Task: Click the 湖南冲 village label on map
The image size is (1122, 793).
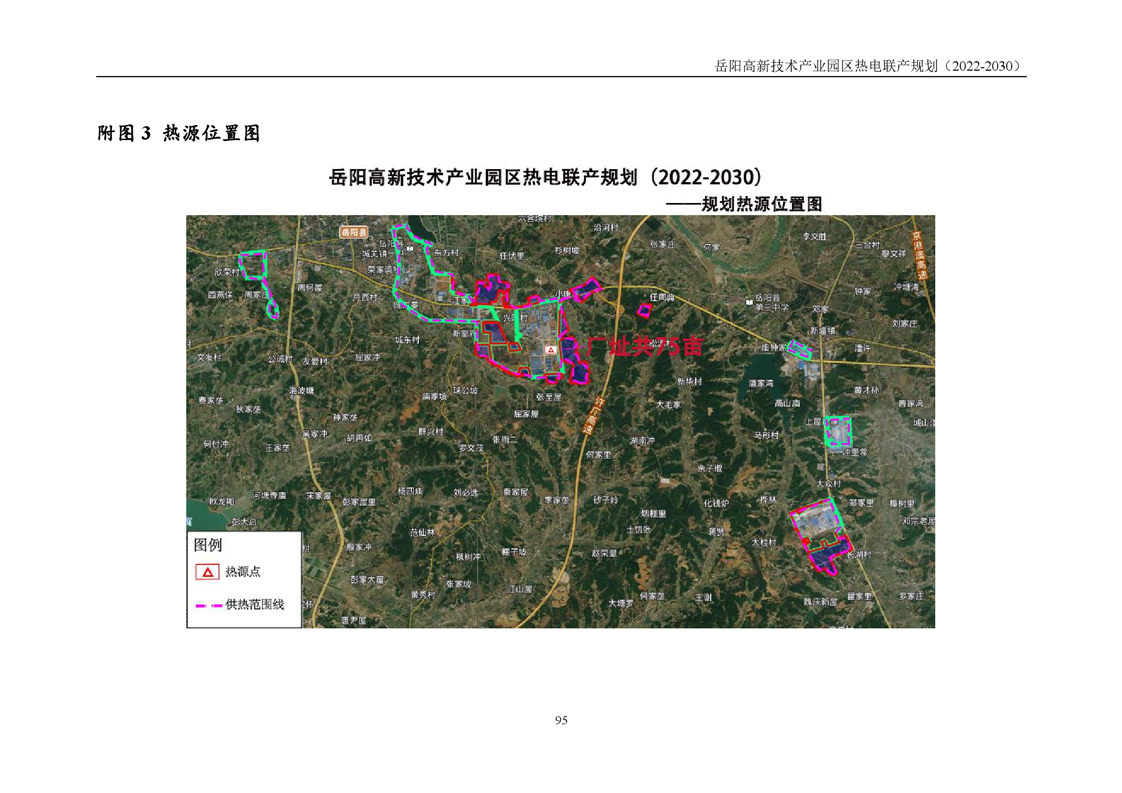Action: 641,440
